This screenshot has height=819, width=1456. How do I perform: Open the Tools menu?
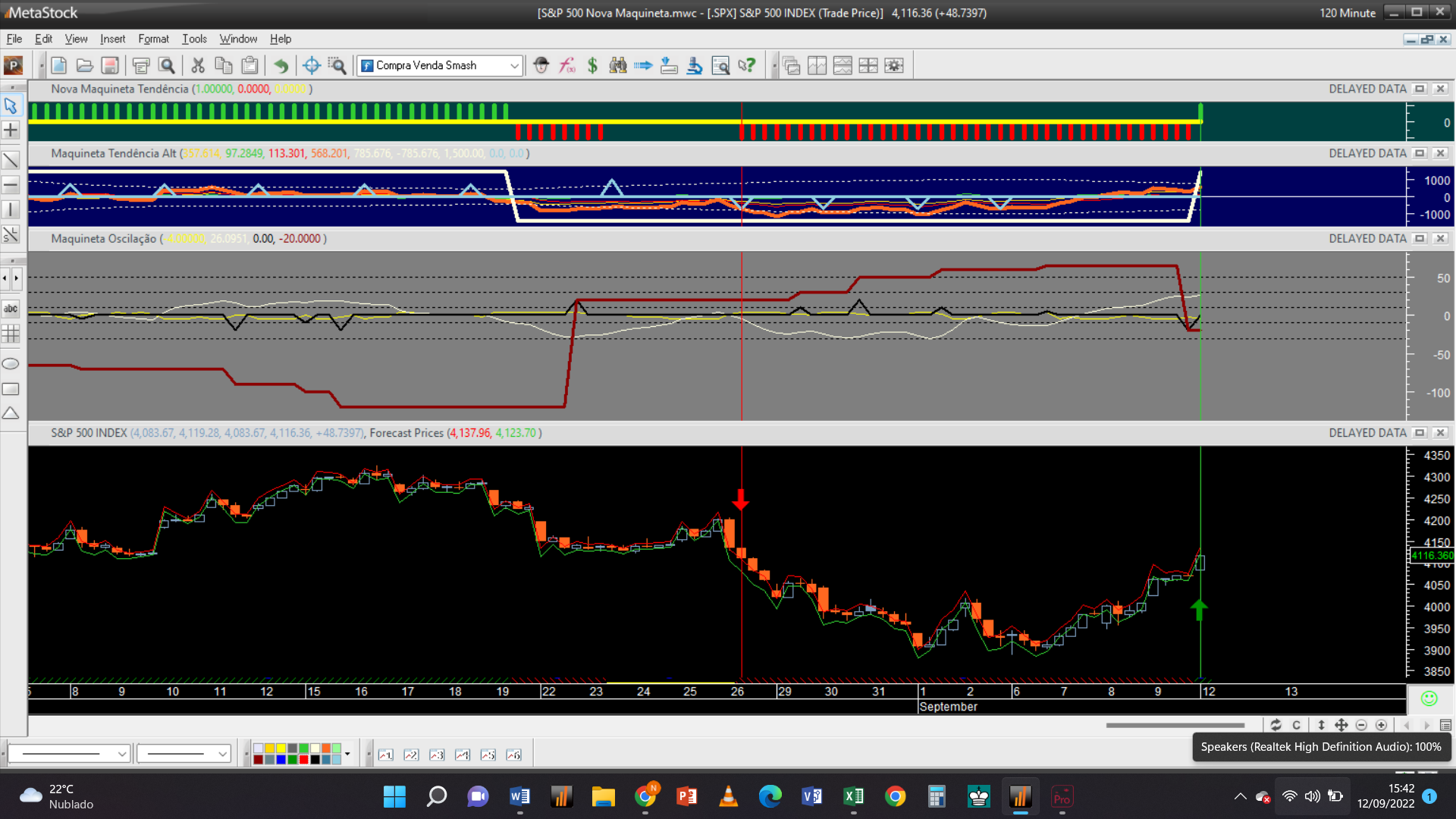[194, 39]
